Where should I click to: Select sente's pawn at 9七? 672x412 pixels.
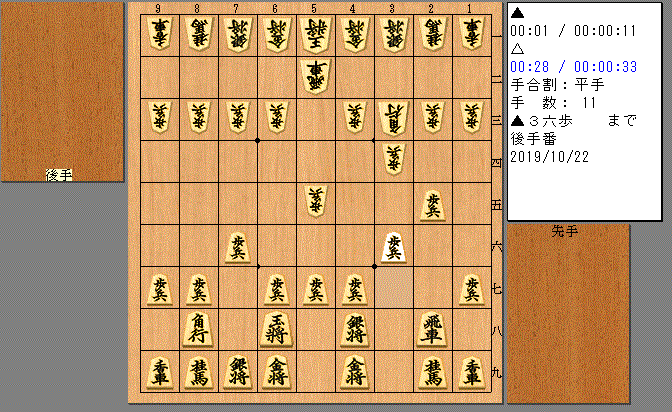click(160, 290)
